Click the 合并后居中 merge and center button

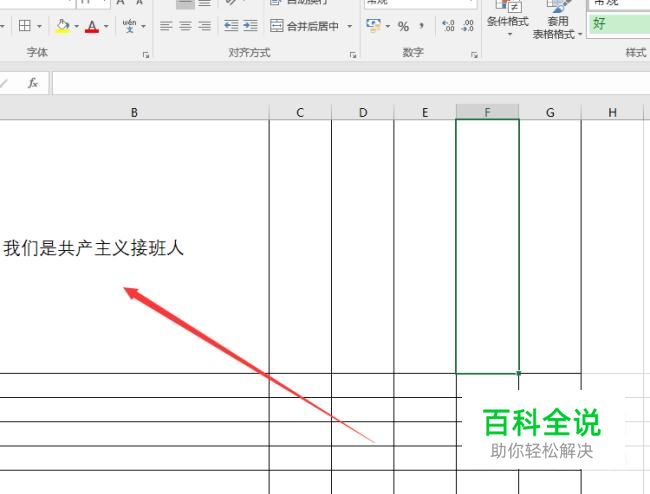coord(304,26)
